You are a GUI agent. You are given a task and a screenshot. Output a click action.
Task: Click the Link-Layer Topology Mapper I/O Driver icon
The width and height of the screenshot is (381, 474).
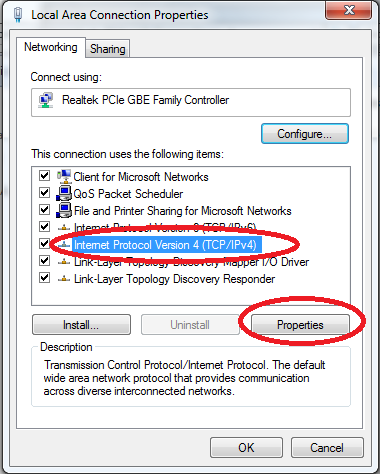coord(64,262)
